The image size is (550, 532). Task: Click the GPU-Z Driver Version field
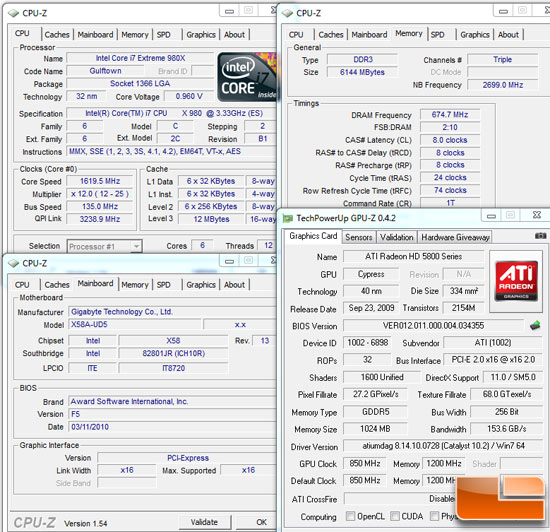(443, 446)
